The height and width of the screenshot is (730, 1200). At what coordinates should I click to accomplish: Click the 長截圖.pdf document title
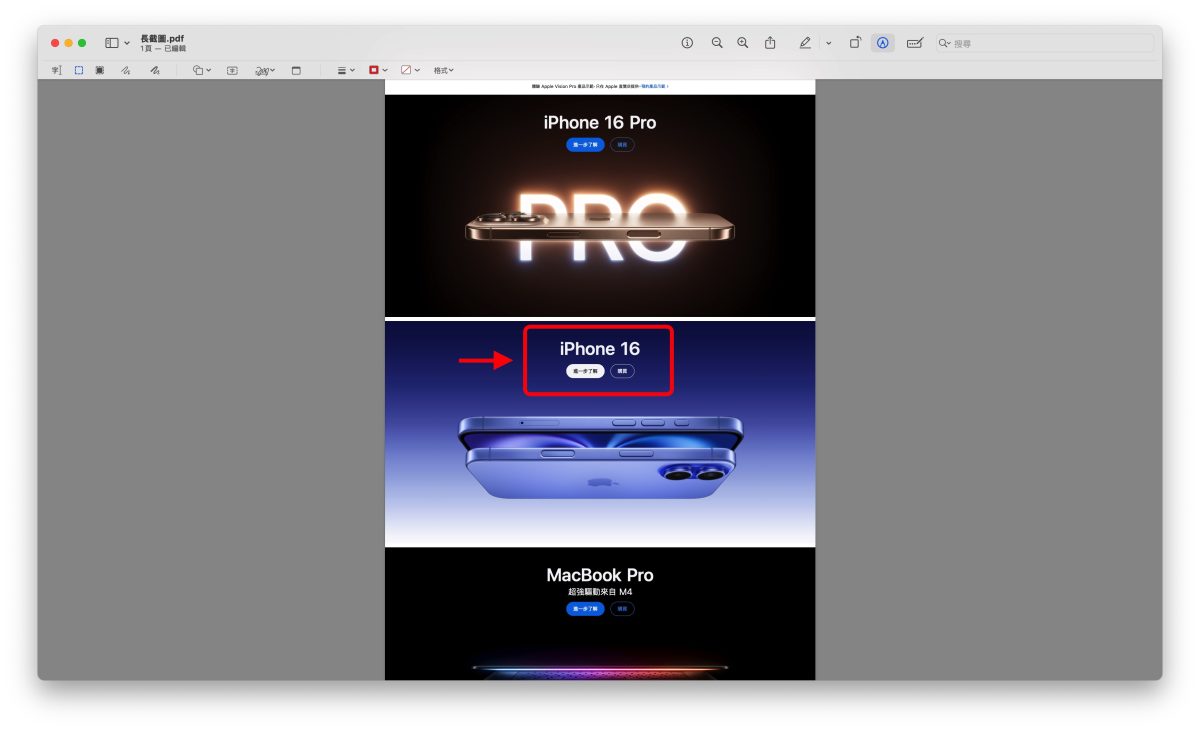tap(162, 38)
